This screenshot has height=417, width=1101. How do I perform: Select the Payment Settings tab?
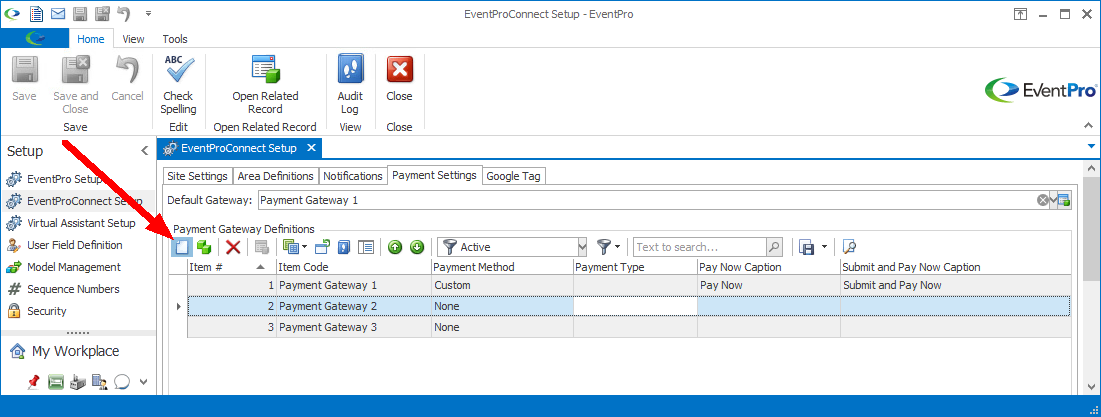[x=434, y=175]
